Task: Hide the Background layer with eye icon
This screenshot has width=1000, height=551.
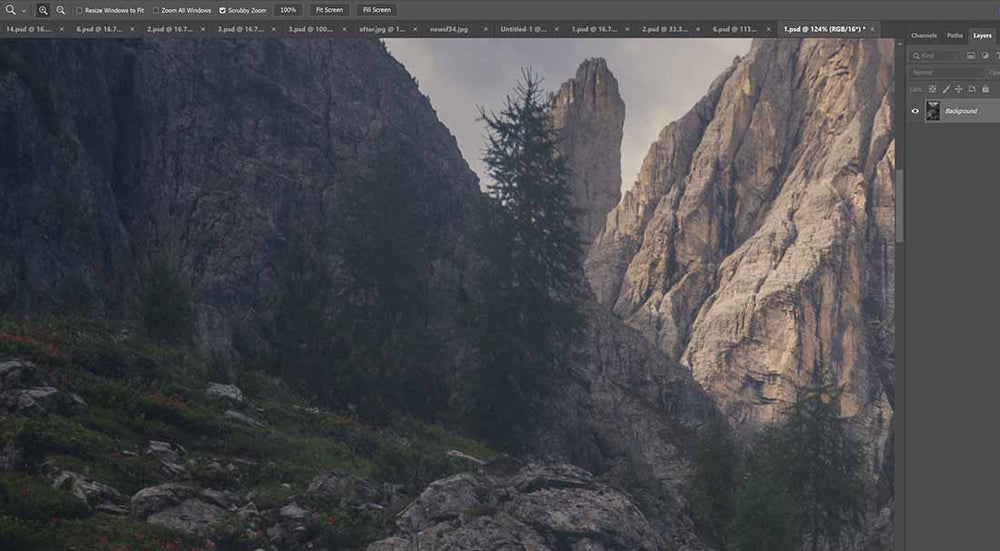Action: point(915,111)
